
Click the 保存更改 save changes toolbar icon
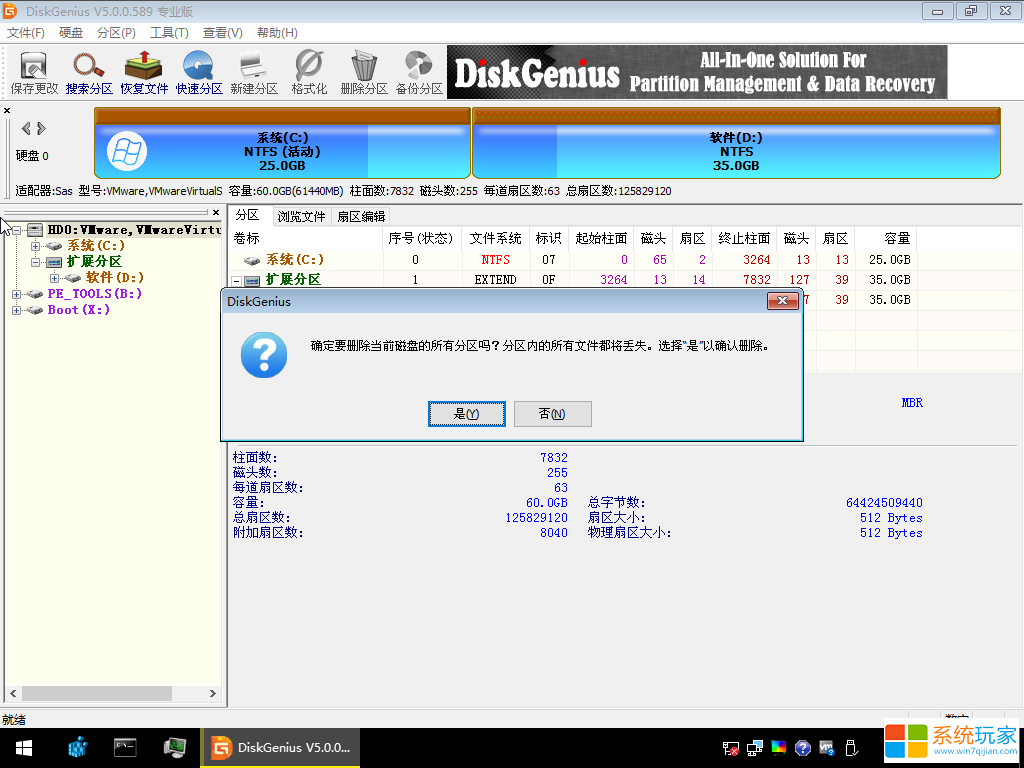[x=34, y=72]
